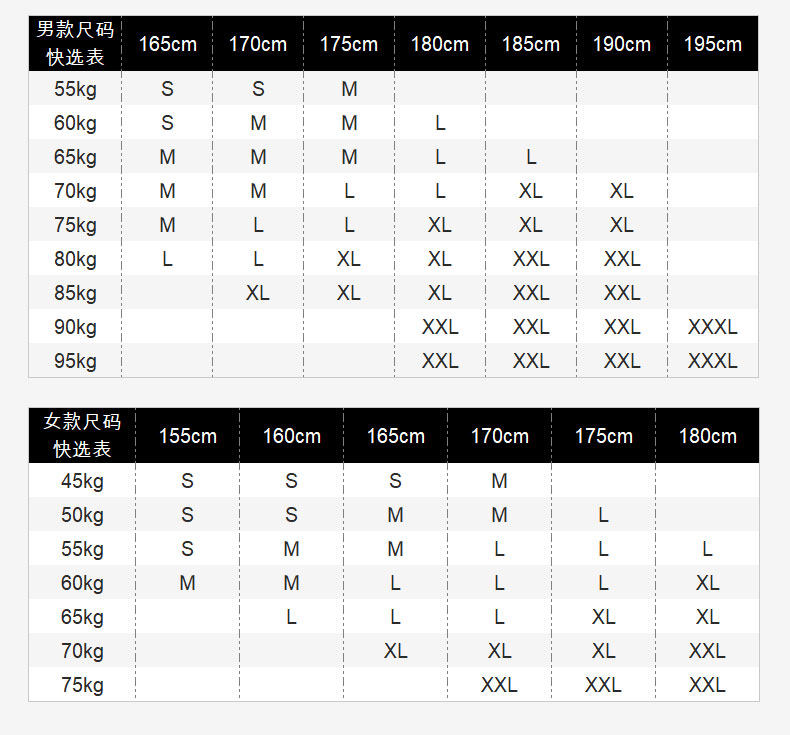Click M in the 45kg row
790x735 pixels.
(x=499, y=481)
